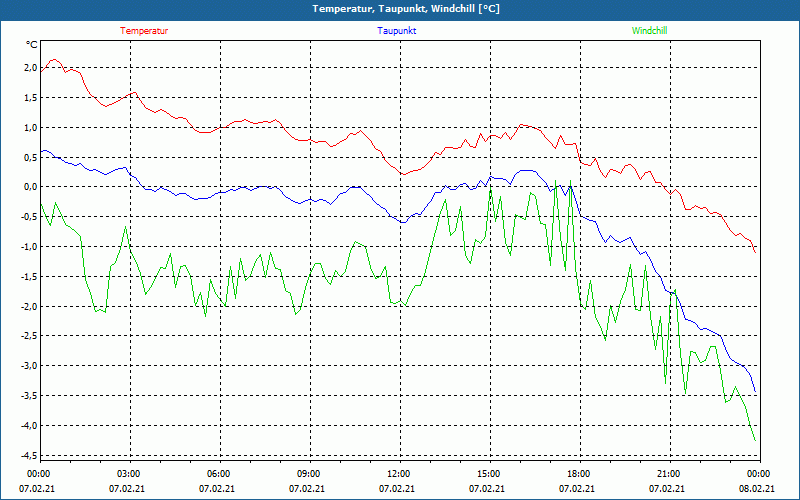Click the 09:00 time axis label
The image size is (800, 500).
point(310,474)
